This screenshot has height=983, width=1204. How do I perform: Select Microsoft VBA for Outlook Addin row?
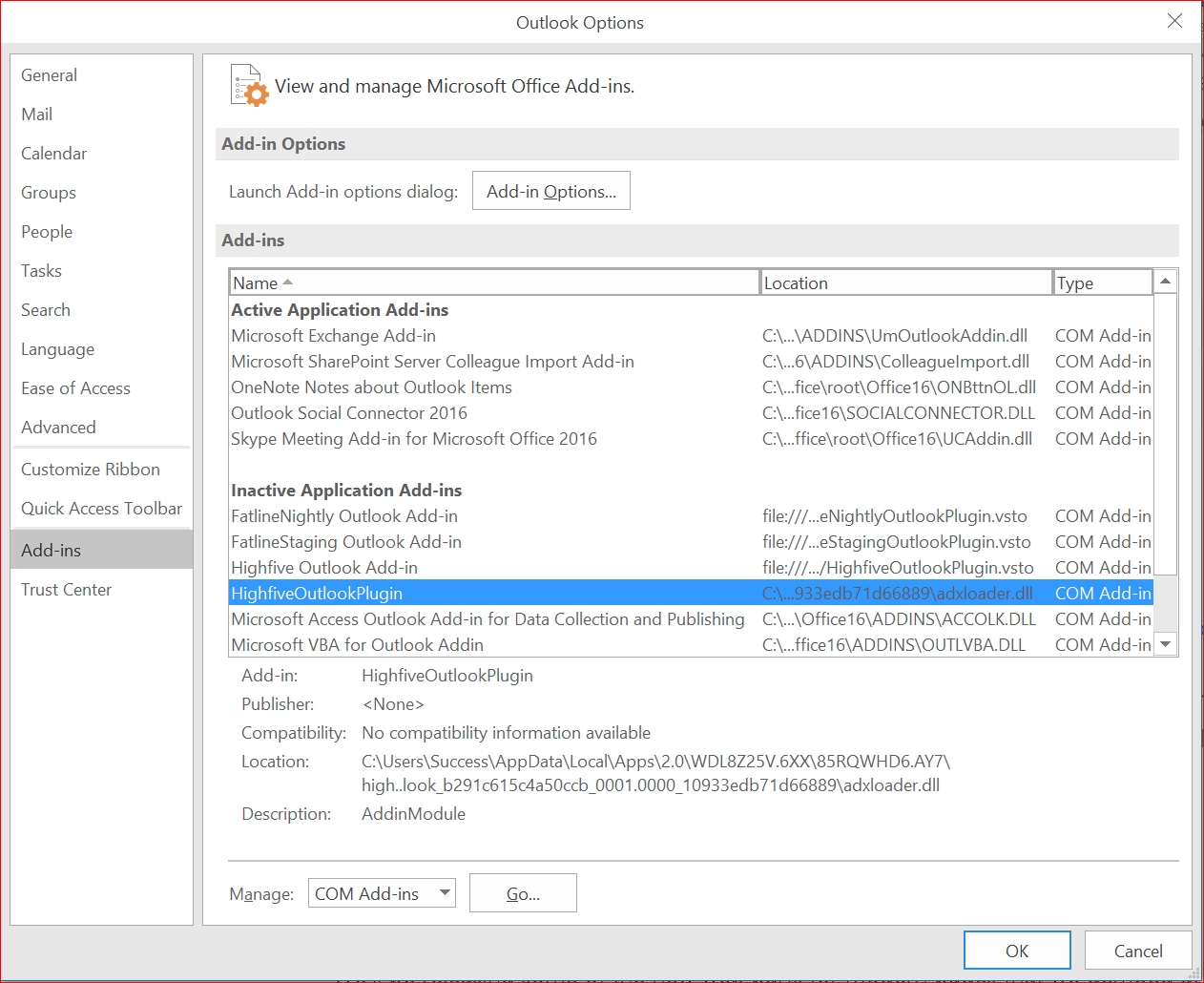point(691,645)
